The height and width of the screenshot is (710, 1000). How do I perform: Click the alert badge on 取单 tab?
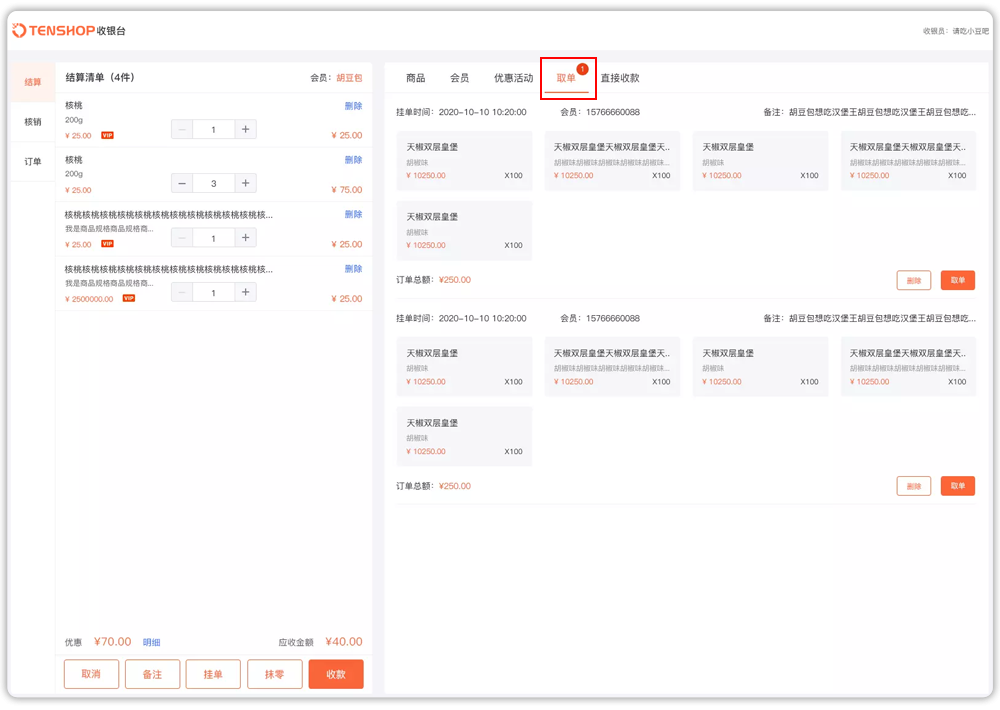pos(583,69)
